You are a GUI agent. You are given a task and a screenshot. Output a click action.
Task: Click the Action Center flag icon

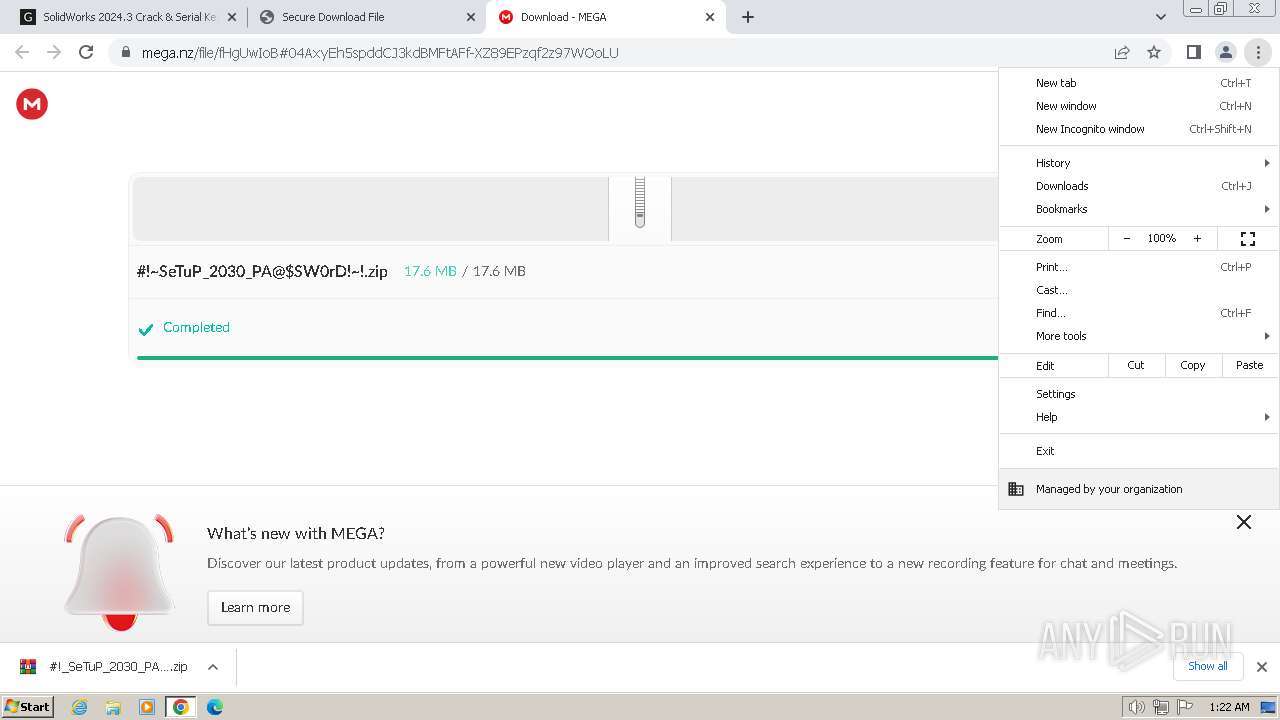pyautogui.click(x=1186, y=707)
